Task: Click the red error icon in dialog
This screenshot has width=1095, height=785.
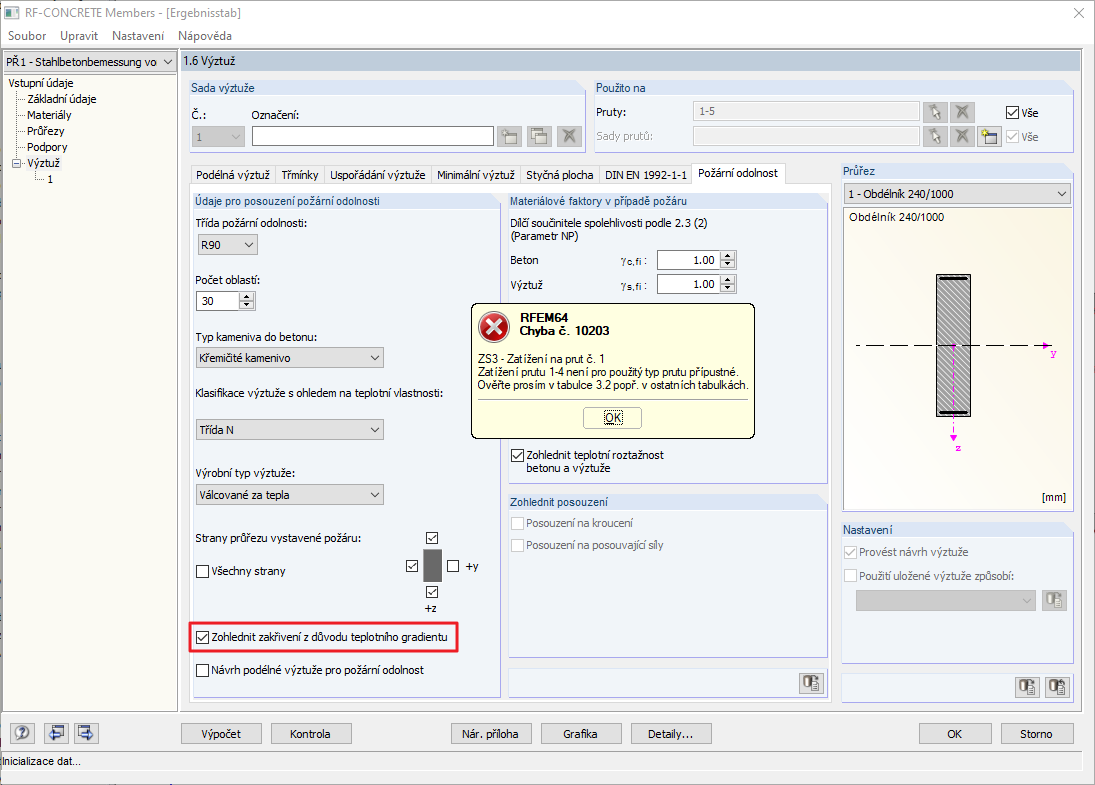Action: (494, 327)
